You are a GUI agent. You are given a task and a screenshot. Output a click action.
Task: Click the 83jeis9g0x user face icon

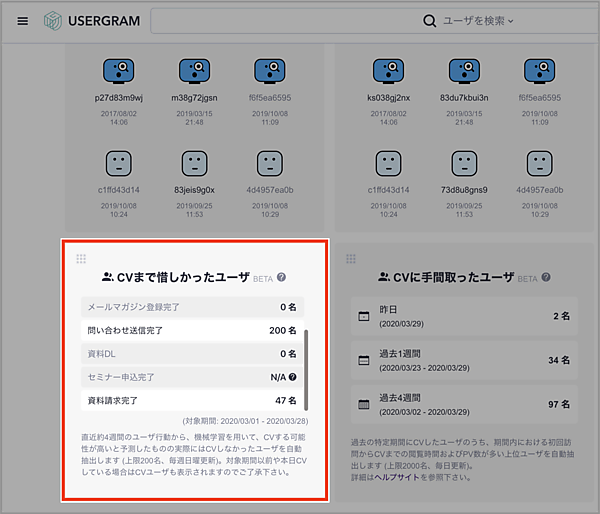click(194, 162)
